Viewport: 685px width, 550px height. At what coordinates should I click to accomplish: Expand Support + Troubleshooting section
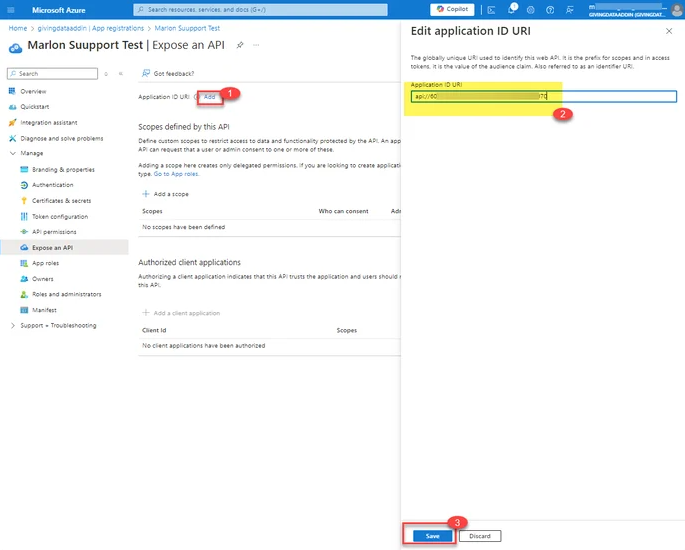(x=13, y=325)
